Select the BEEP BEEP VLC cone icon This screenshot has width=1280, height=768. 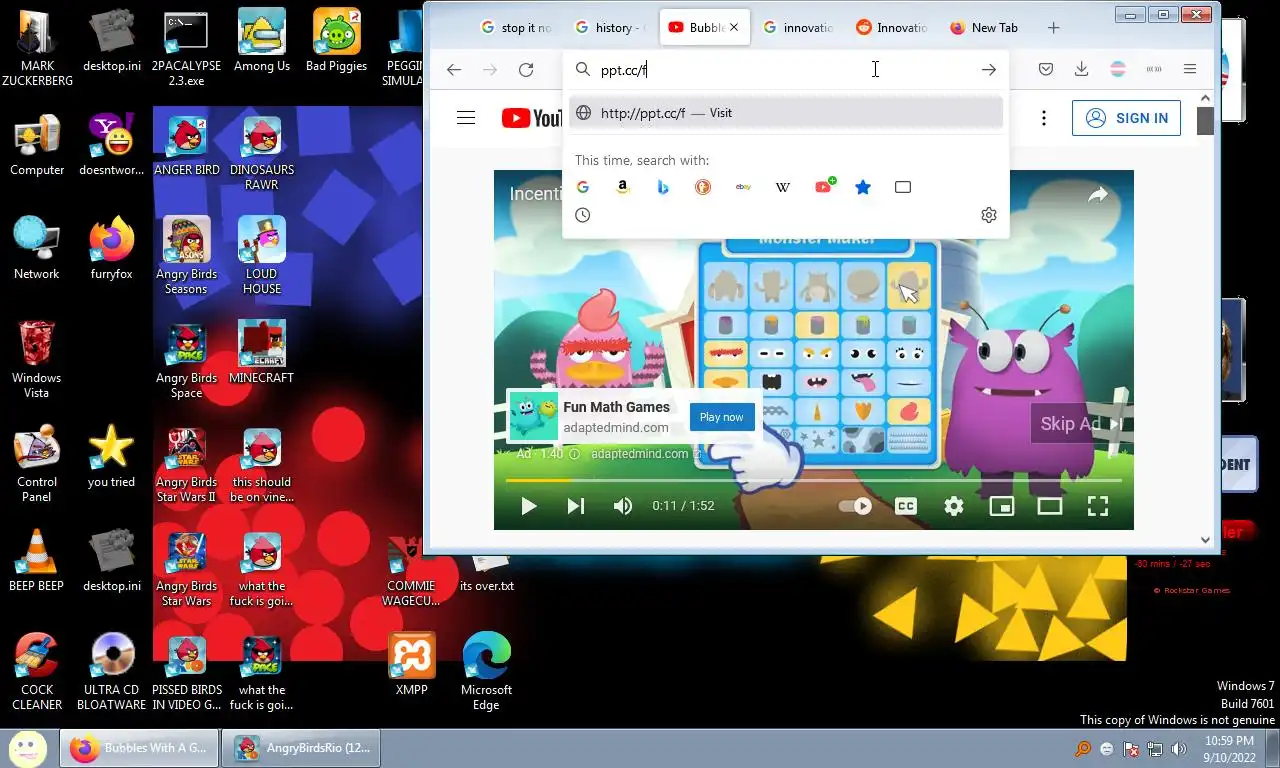click(36, 561)
